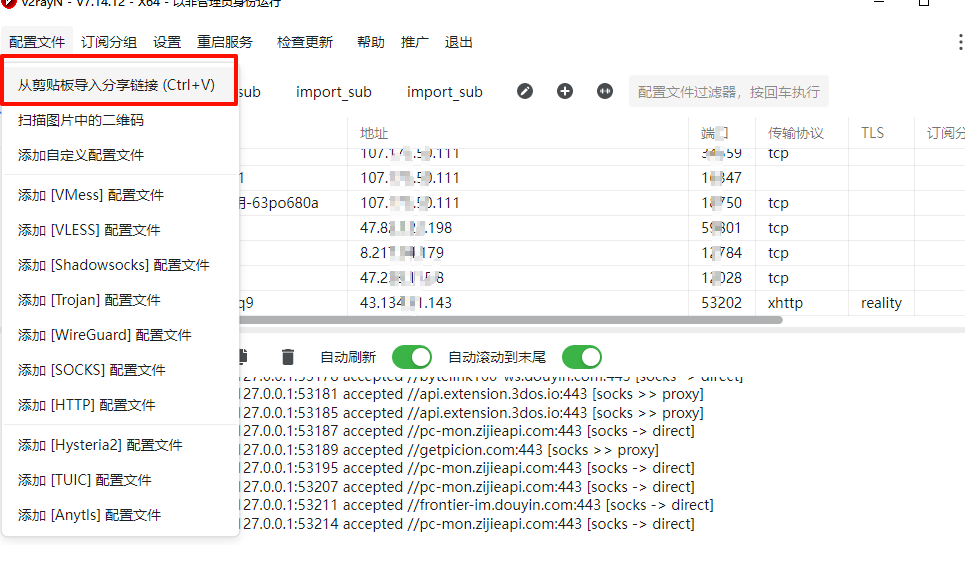The width and height of the screenshot is (965, 571).
Task: Open the 配置文件 menu
Action: [x=37, y=42]
